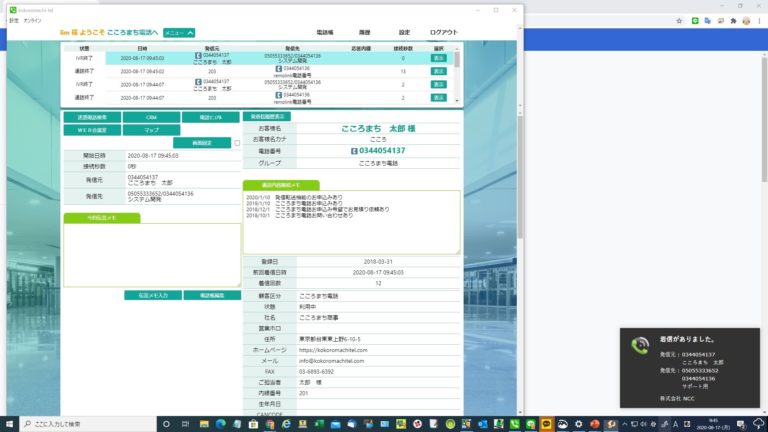Click the FAX number 03-6893-6392

pos(316,372)
